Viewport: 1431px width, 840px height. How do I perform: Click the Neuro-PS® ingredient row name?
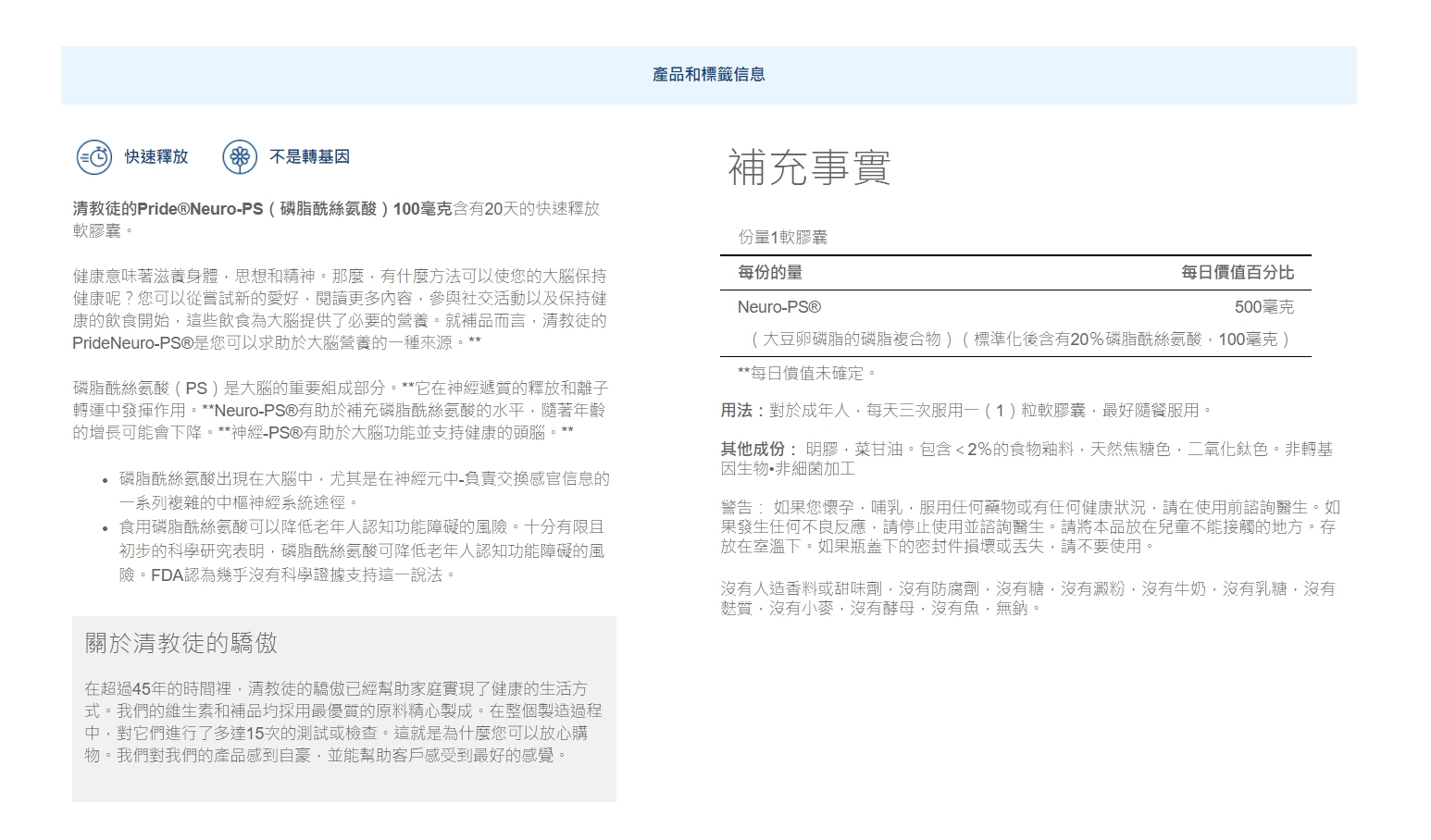[x=779, y=307]
